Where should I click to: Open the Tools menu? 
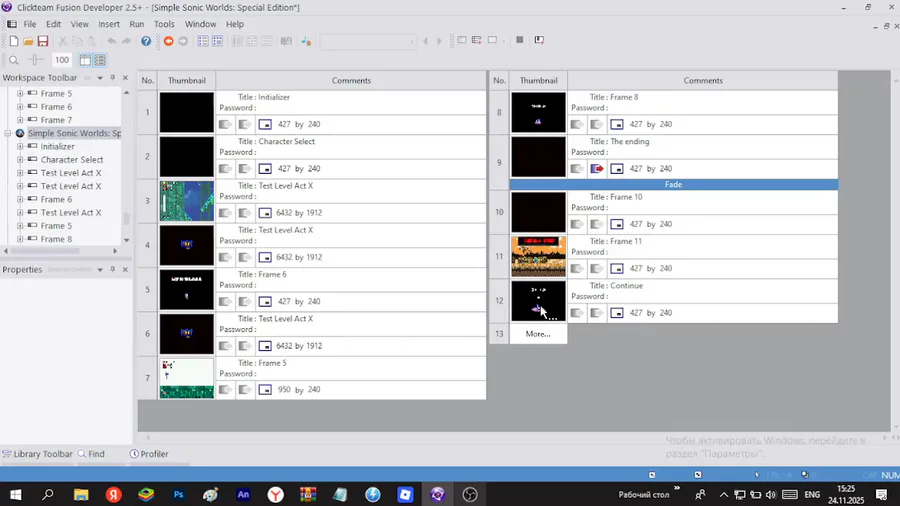point(164,24)
